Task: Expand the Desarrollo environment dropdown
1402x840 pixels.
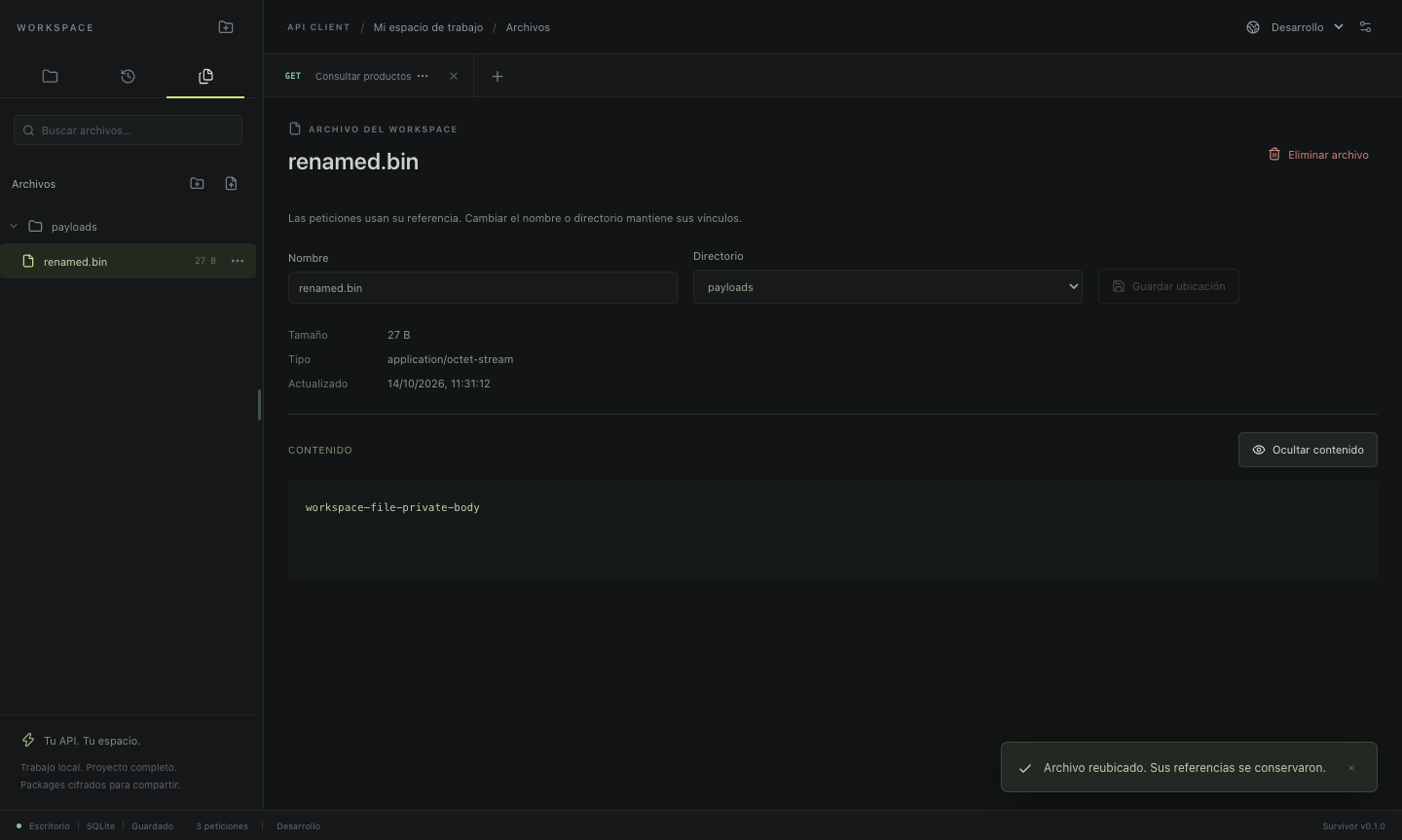Action: (1308, 27)
